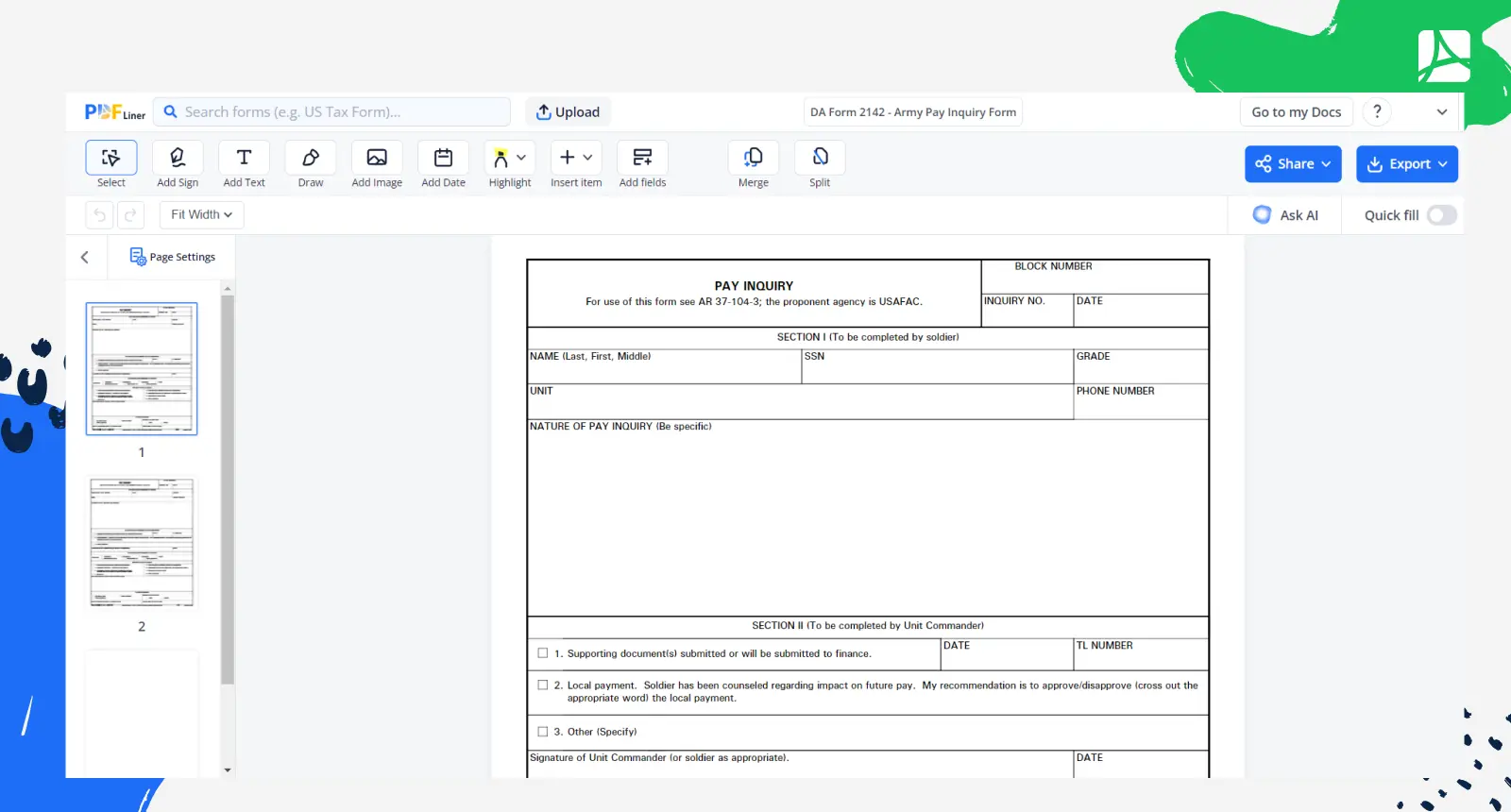Open Page Settings panel
Screen dimensions: 1511x812
[173, 257]
